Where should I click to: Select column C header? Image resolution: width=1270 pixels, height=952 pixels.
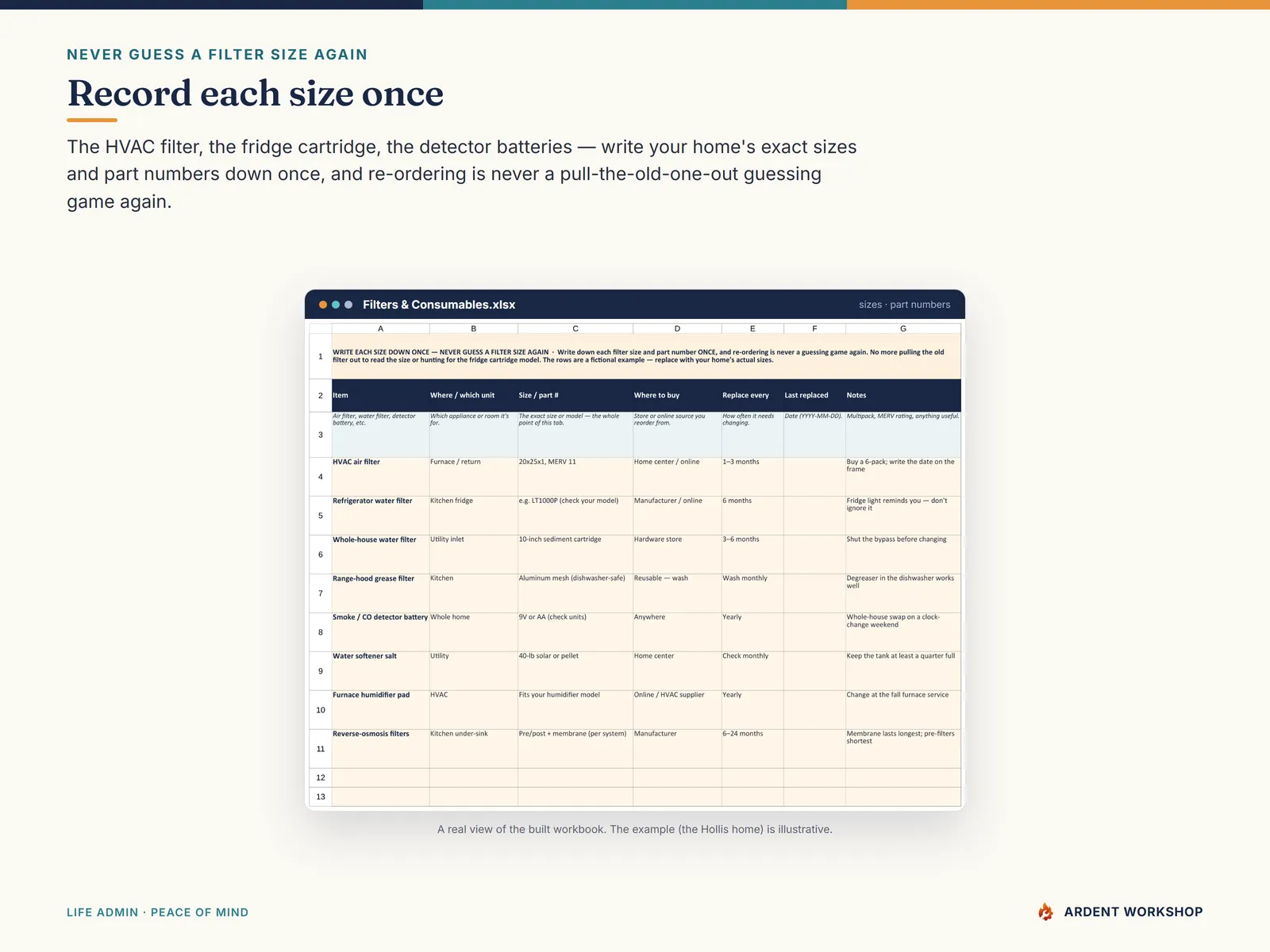[x=575, y=328]
